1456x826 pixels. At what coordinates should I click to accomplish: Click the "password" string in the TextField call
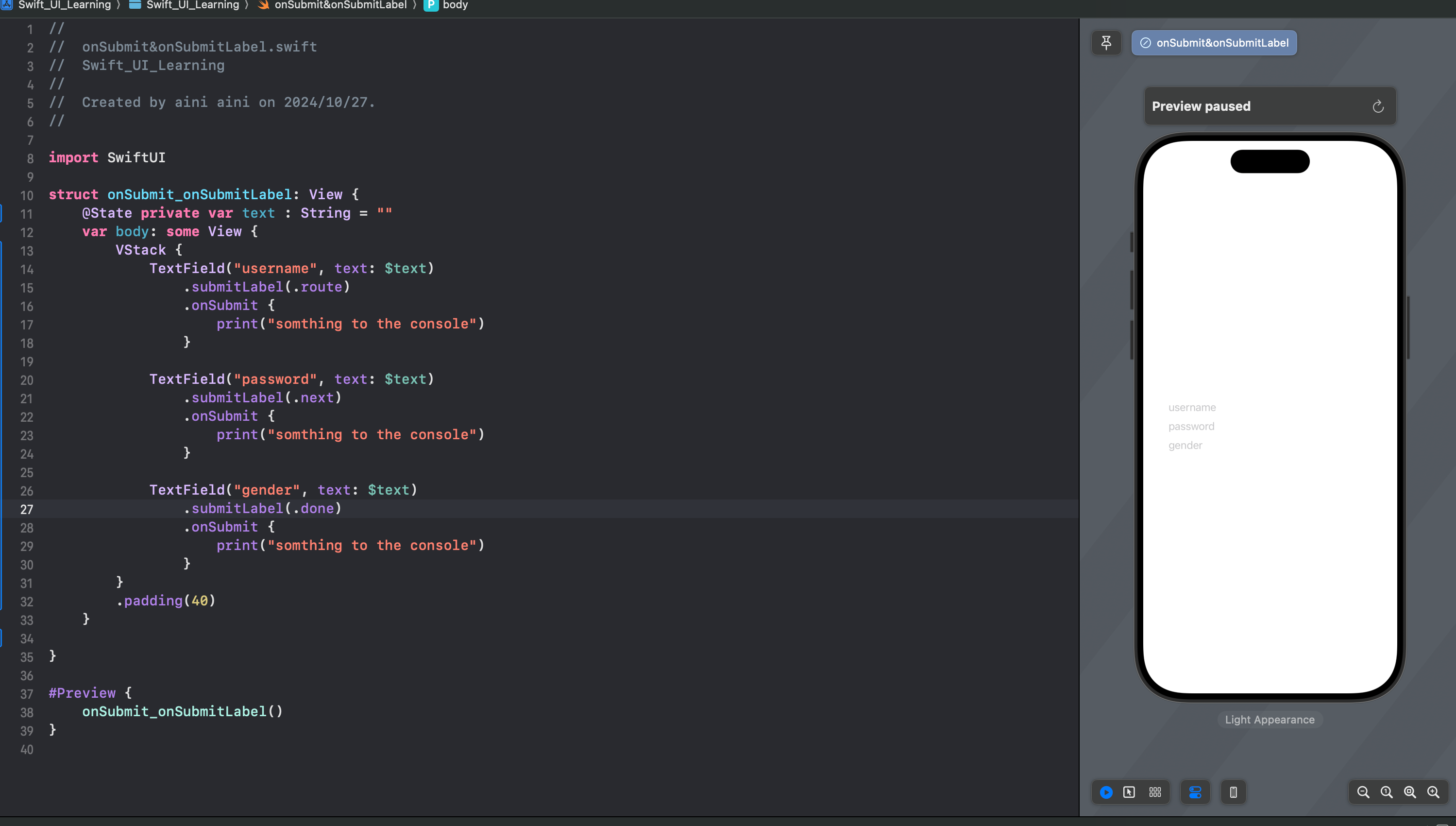275,379
